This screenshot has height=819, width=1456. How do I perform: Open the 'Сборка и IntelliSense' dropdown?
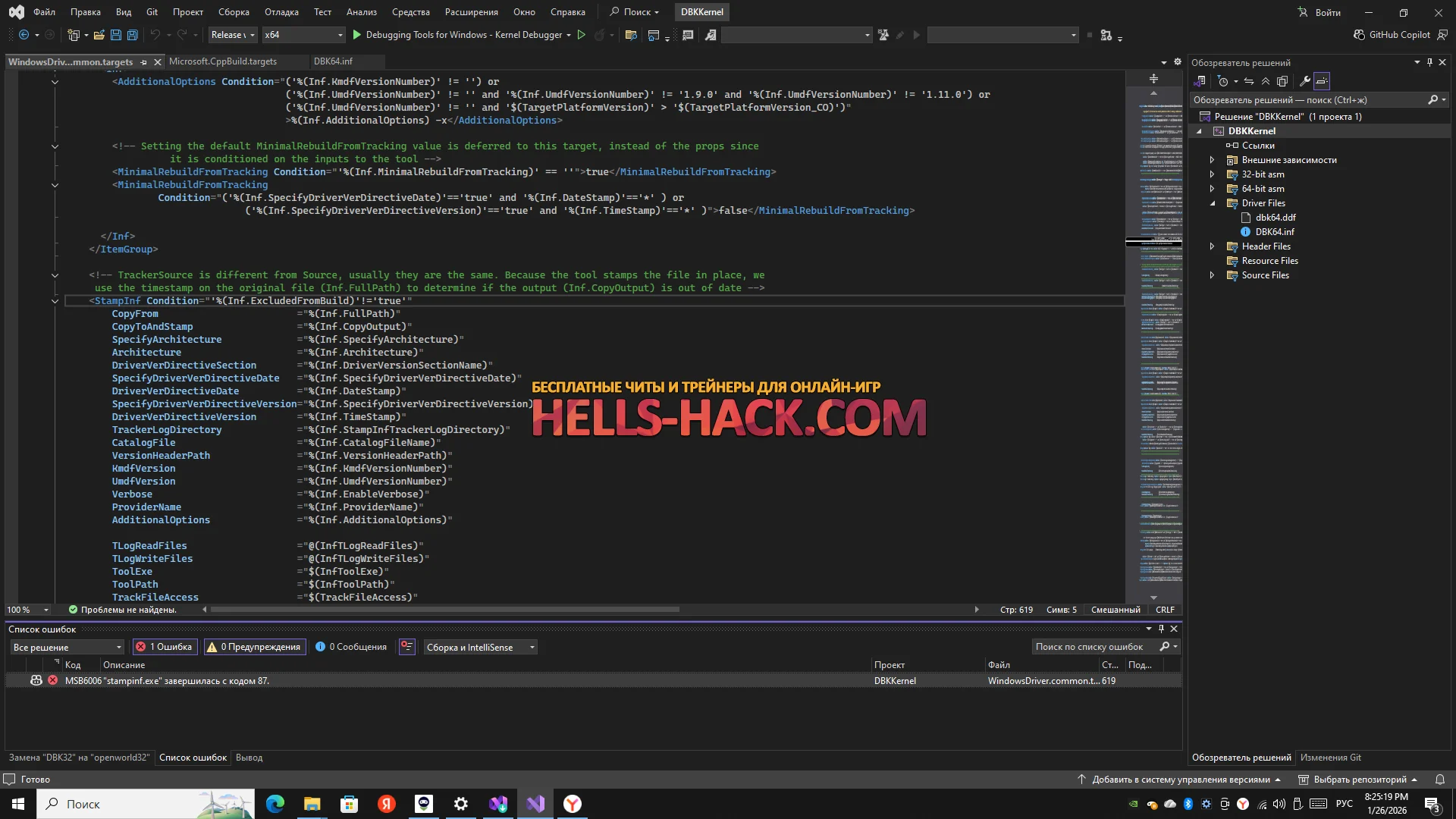pyautogui.click(x=479, y=647)
